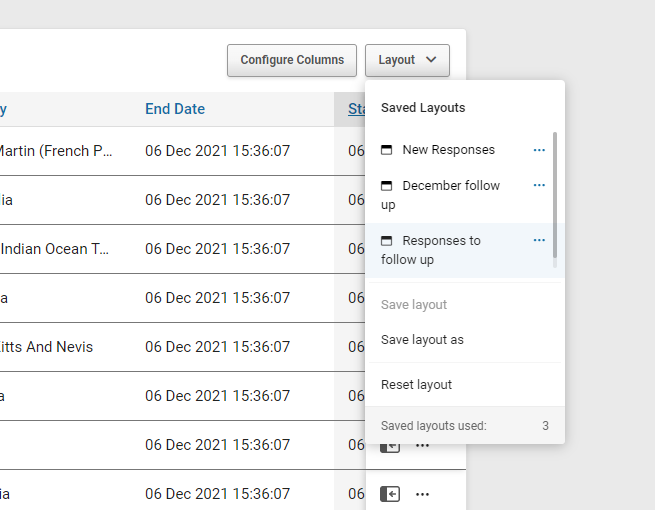The width and height of the screenshot is (655, 510).
Task: Sort by the End Date column header
Action: coord(175,109)
